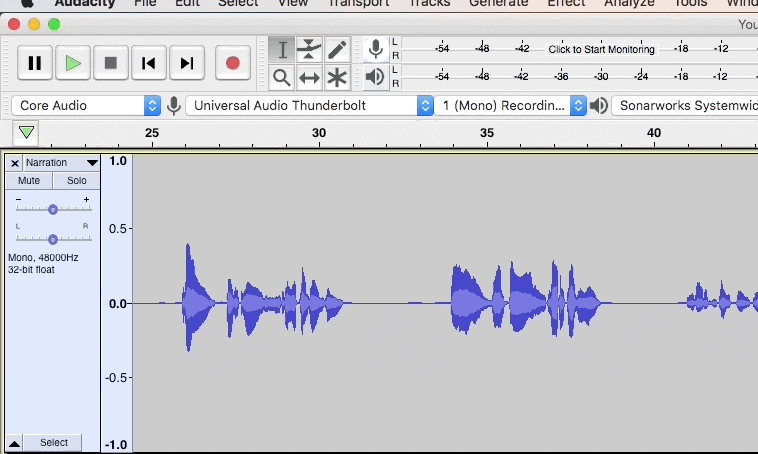
Task: Open the Generate menu
Action: [498, 3]
